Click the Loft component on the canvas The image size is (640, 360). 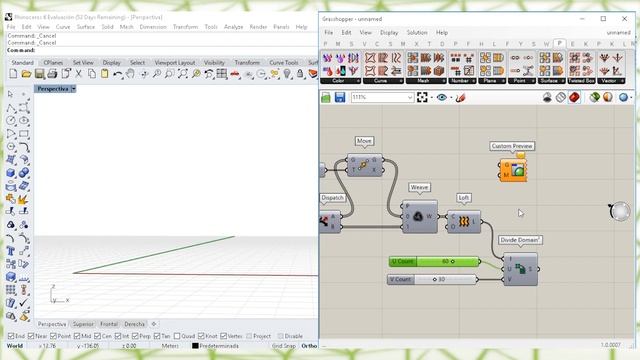464,222
